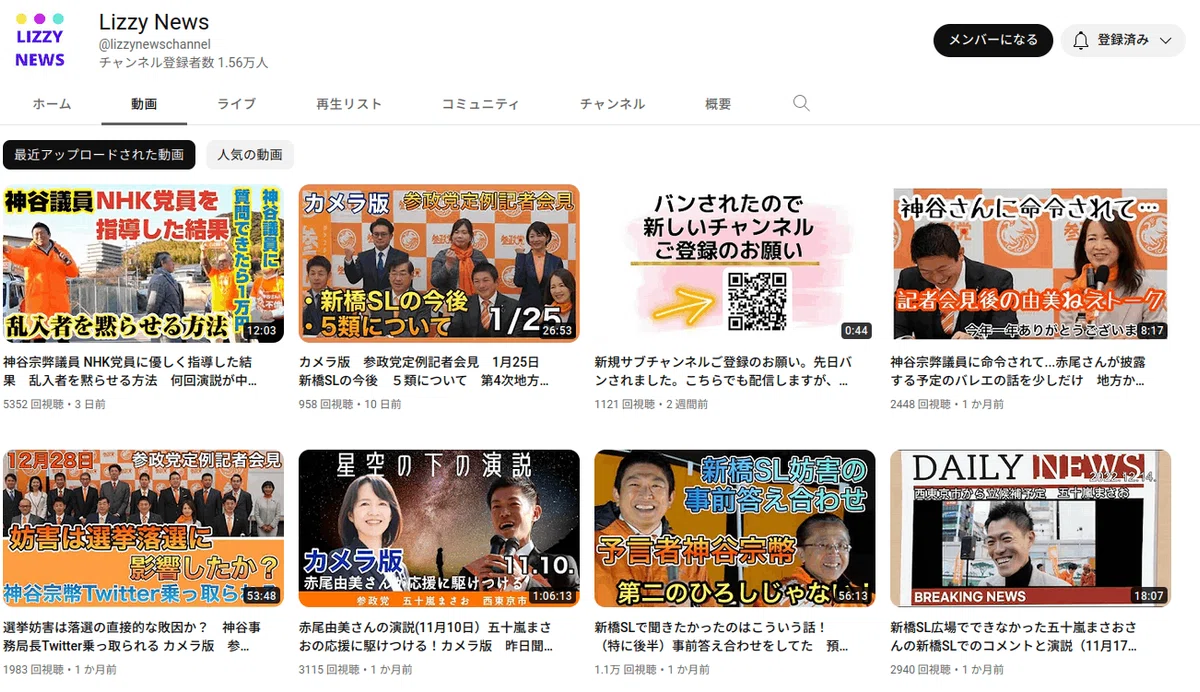This screenshot has height=692, width=1200.
Task: Open the 神谷さんに命令されて thumbnail
Action: [1030, 264]
